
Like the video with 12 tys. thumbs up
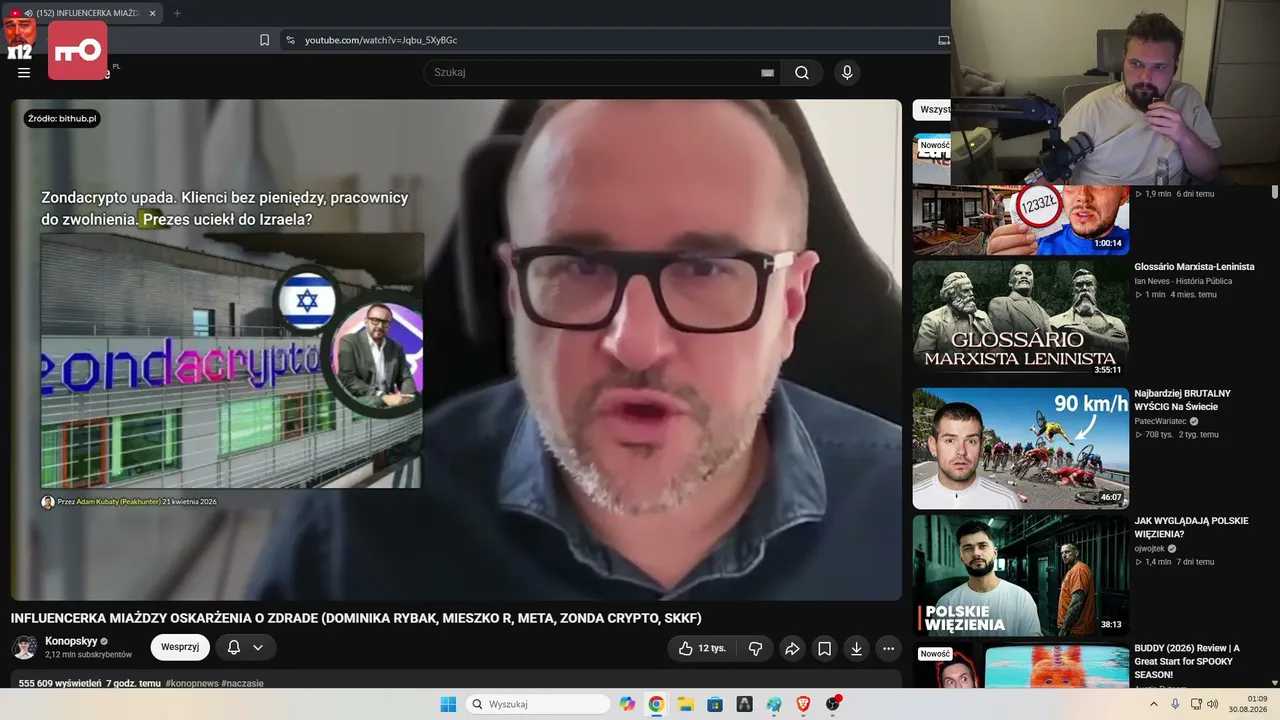click(x=702, y=648)
